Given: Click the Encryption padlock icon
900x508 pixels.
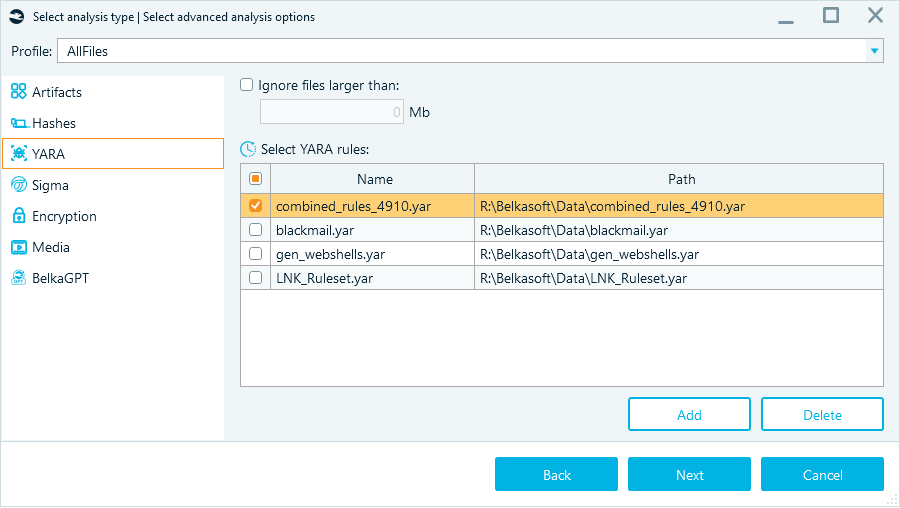Looking at the screenshot, I should pyautogui.click(x=19, y=215).
